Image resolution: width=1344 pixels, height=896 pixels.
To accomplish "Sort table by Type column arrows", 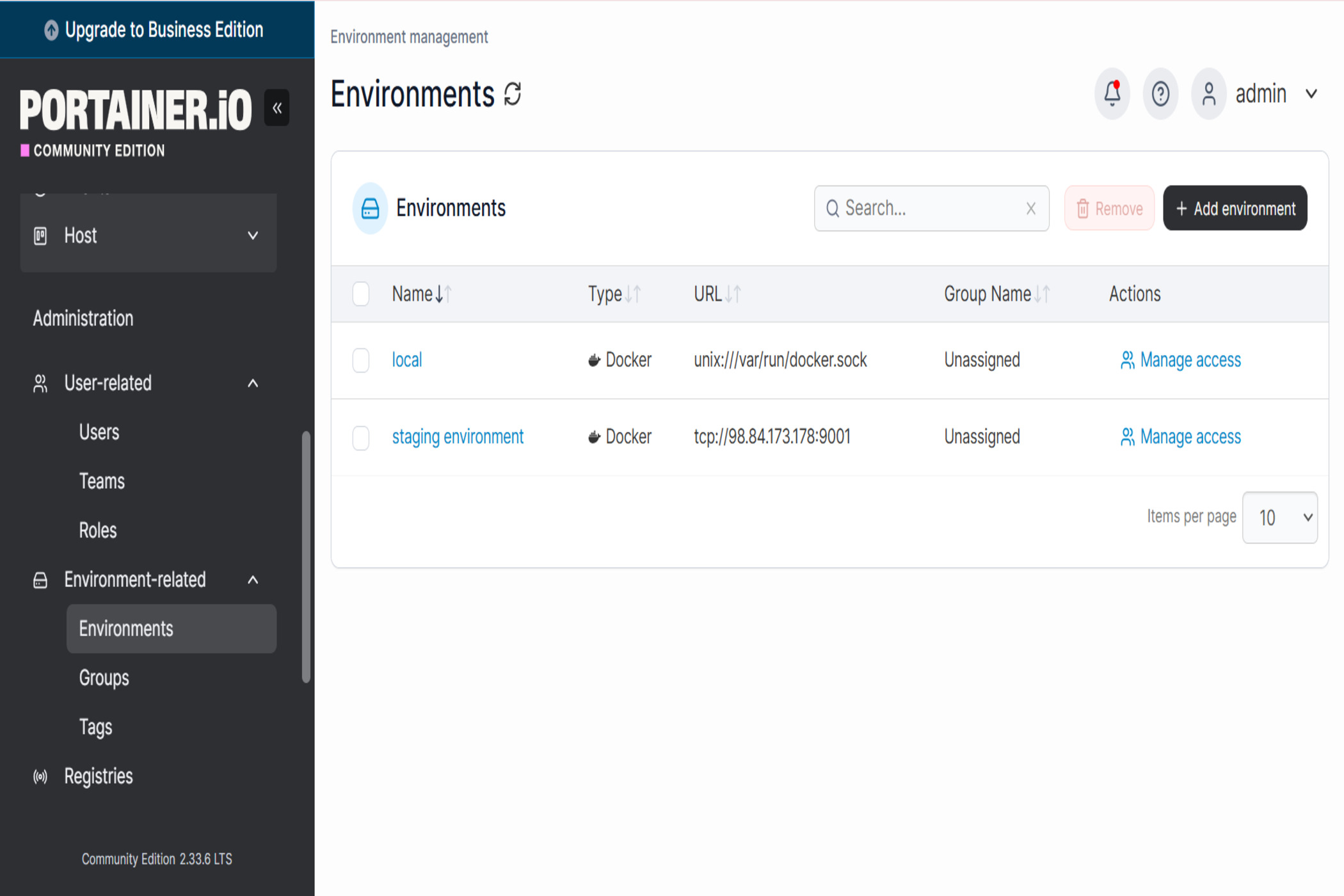I will 632,294.
